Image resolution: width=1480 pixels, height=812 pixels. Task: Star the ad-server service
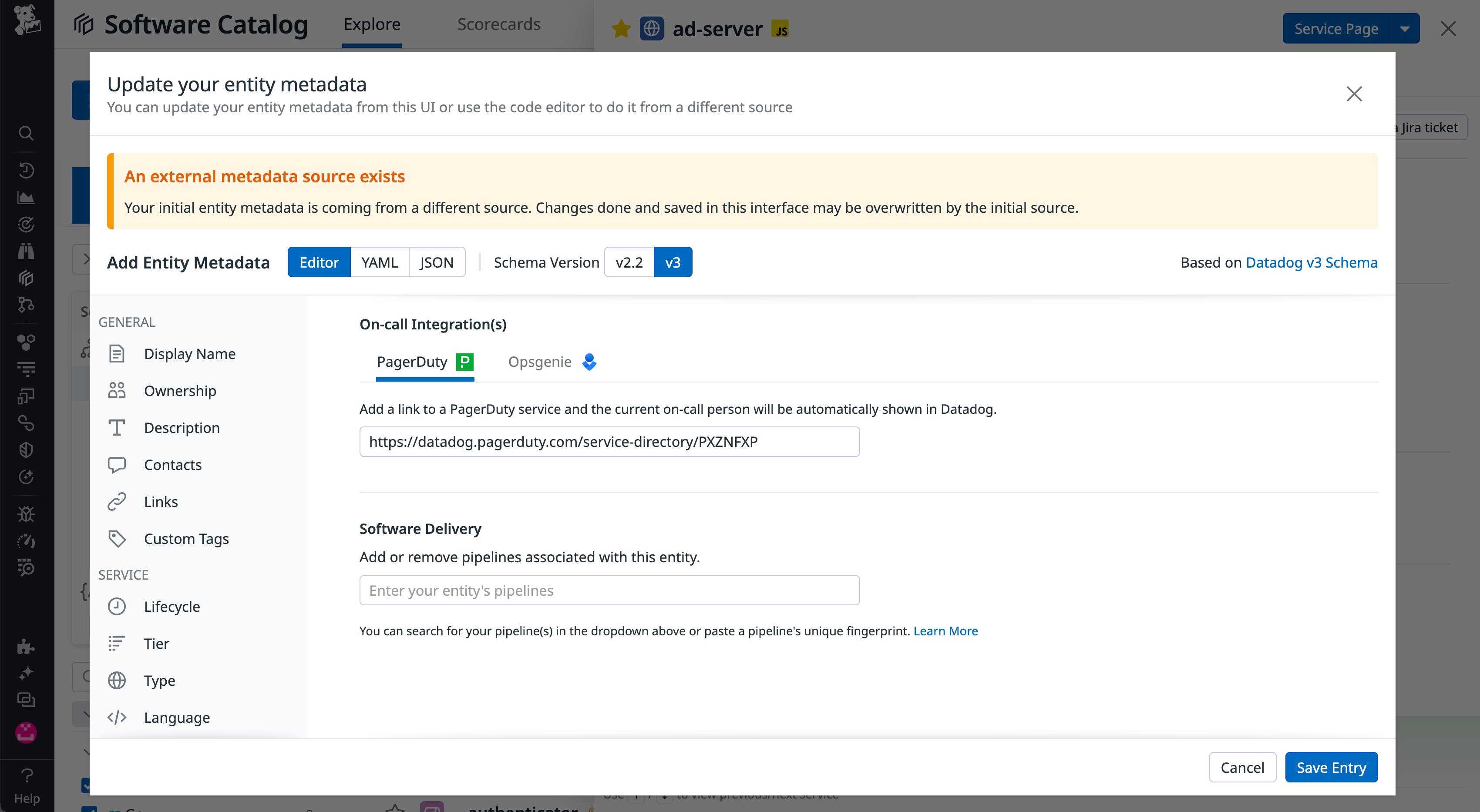621,28
